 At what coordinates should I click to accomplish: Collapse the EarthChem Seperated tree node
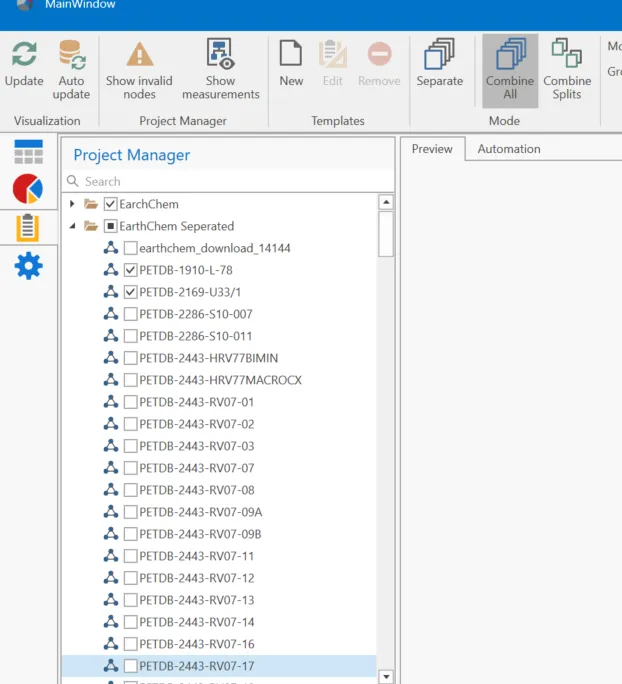tap(72, 226)
